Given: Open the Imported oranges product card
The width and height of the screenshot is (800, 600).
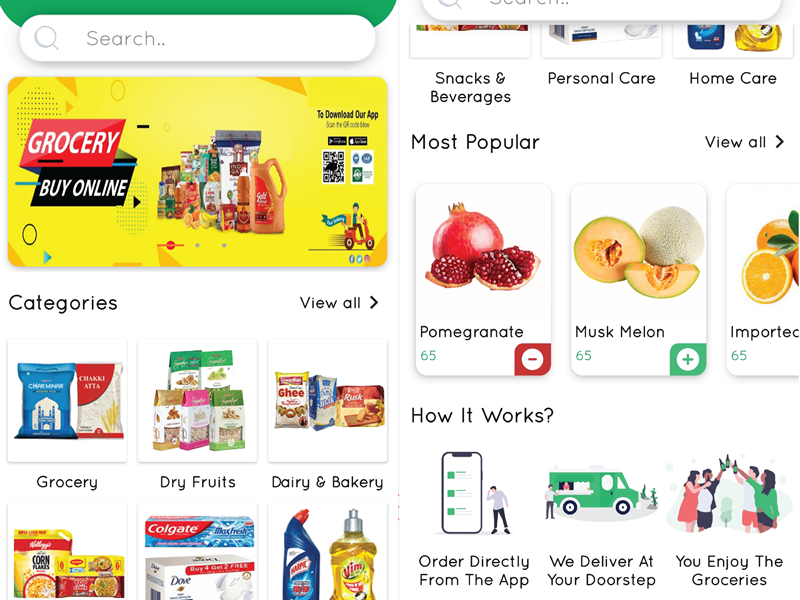Looking at the screenshot, I should click(x=763, y=280).
